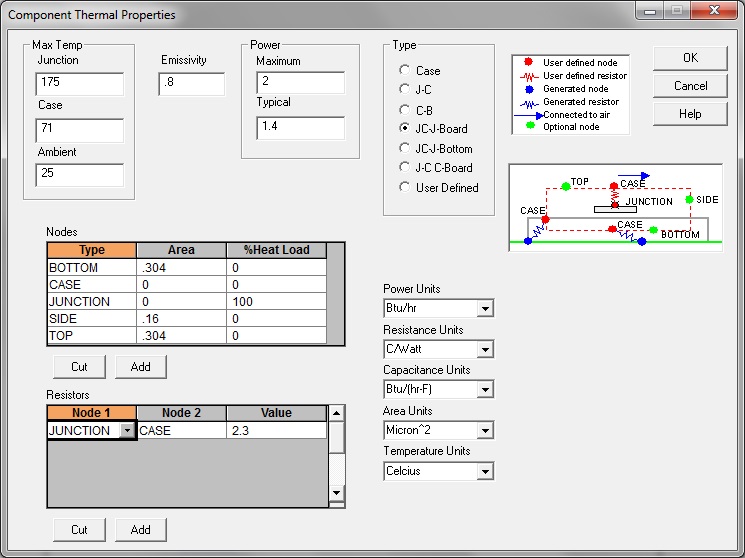Edit the Case max temp field

79,130
